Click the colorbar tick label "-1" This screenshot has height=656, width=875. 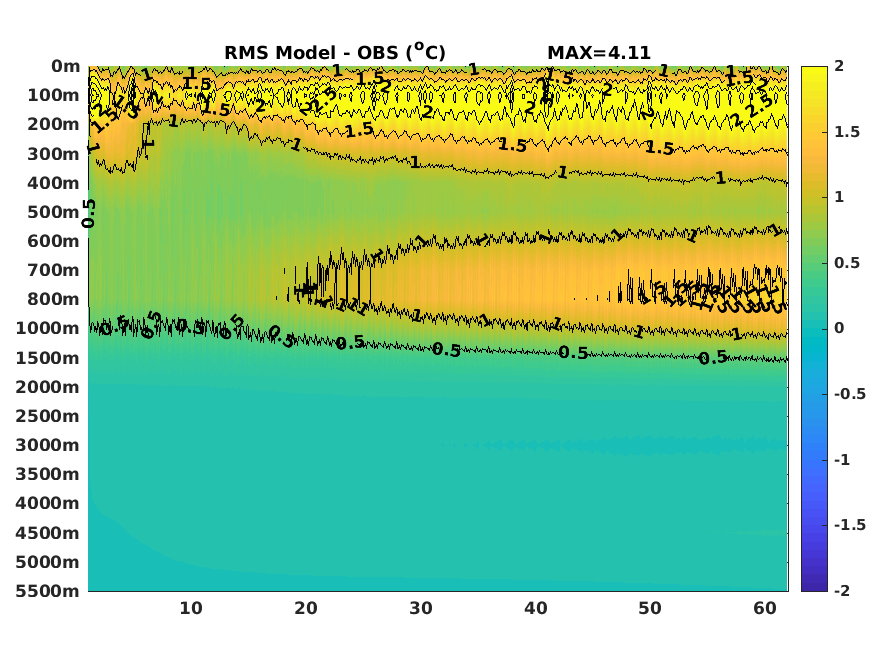[x=842, y=460]
